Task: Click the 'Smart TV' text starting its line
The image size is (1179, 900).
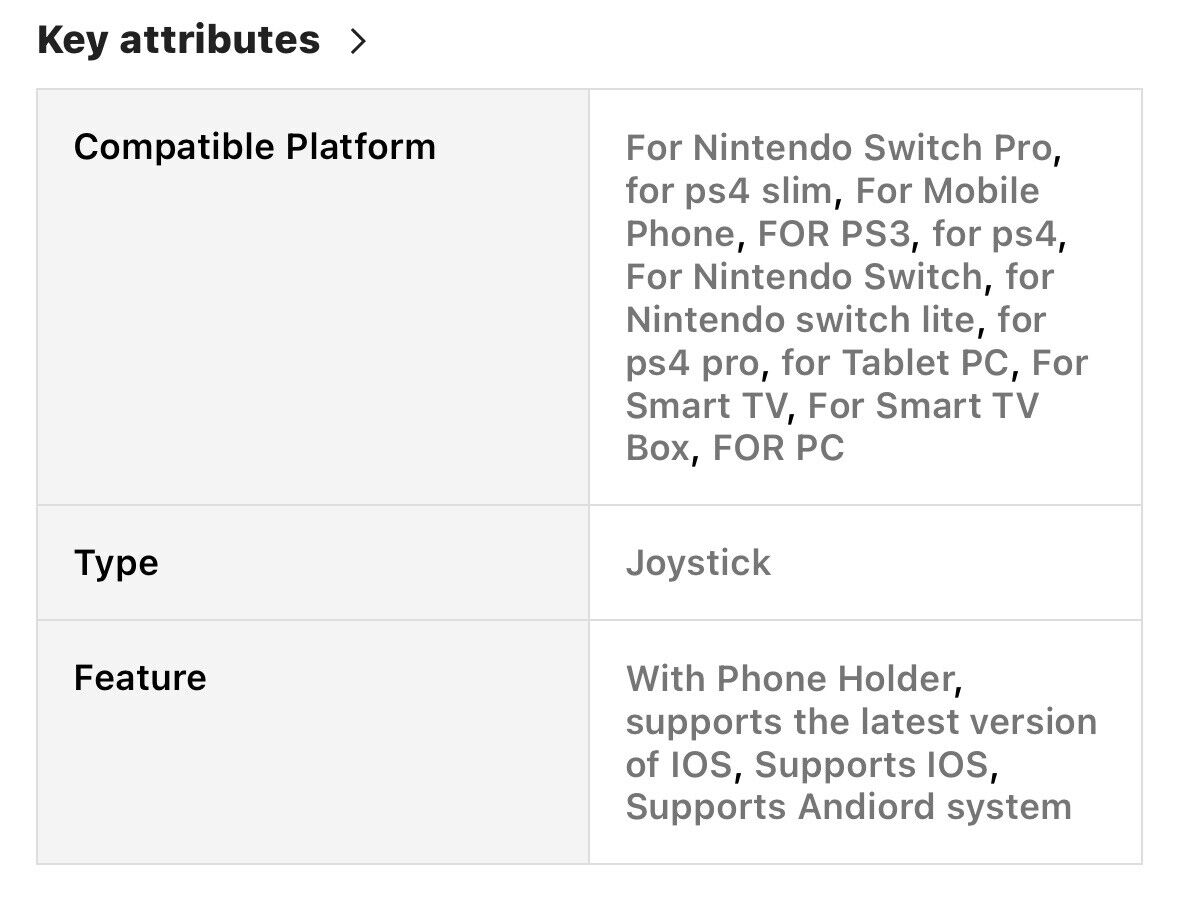Action: point(705,406)
